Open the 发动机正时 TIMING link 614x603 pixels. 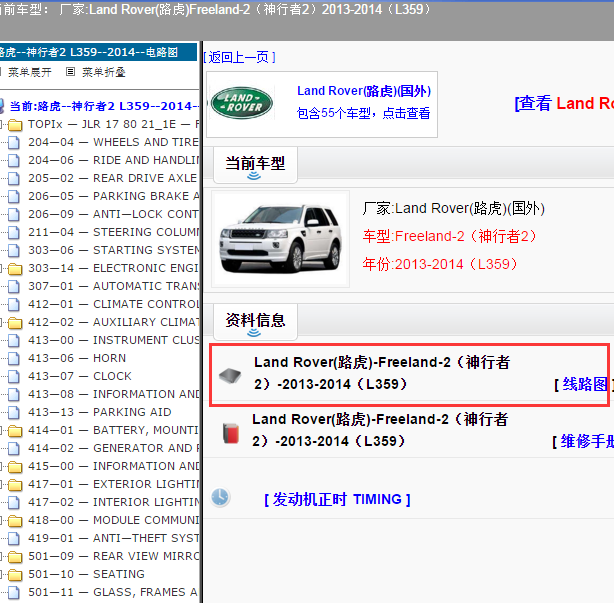tap(337, 500)
